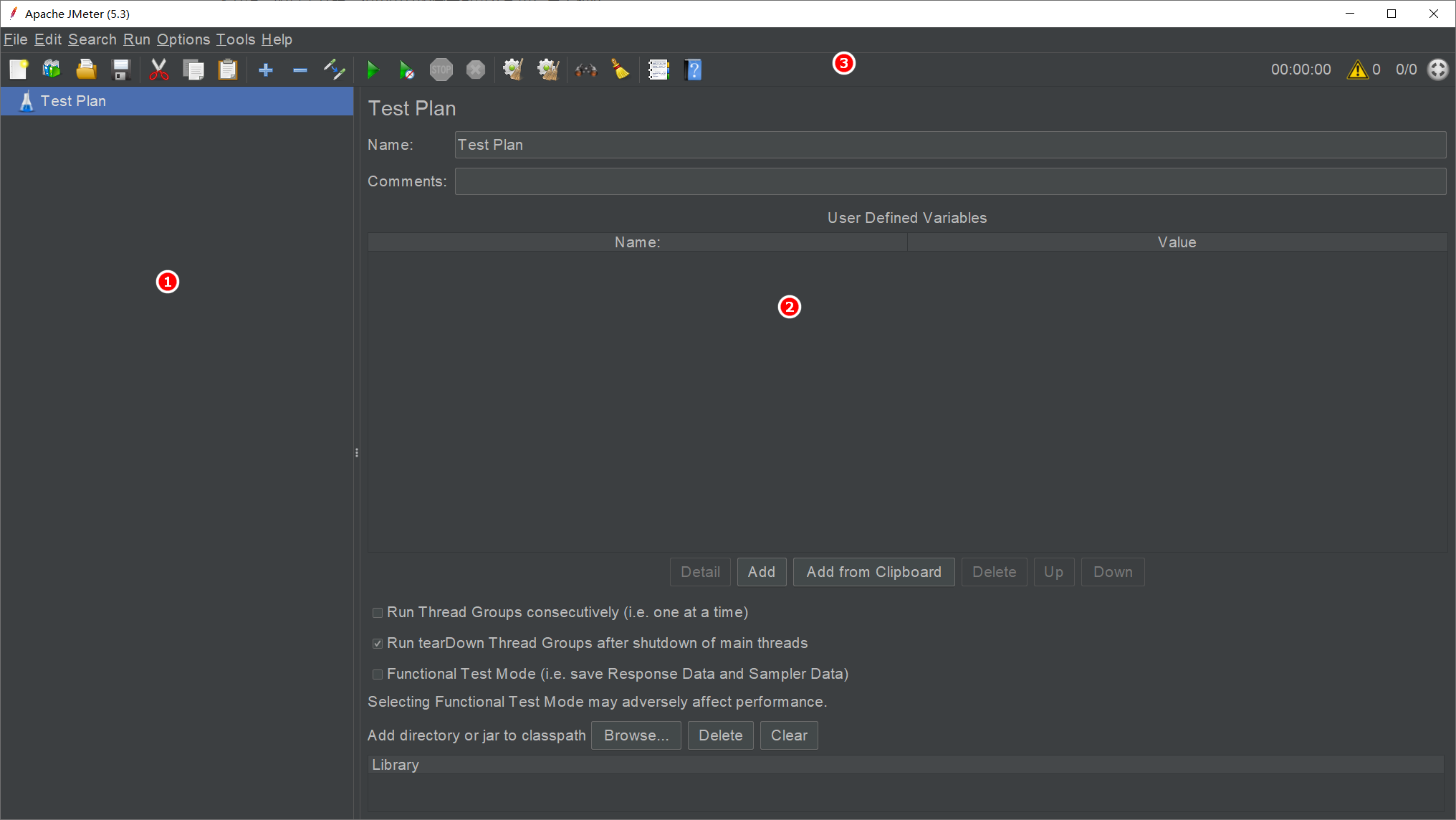Click the Add from Clipboard button

(x=873, y=572)
